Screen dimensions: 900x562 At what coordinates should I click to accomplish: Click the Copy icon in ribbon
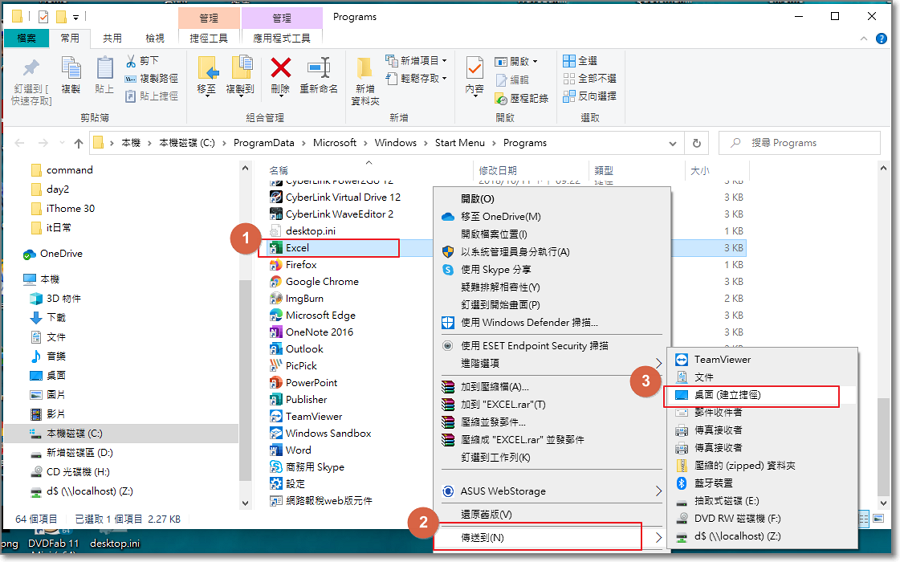pos(71,69)
